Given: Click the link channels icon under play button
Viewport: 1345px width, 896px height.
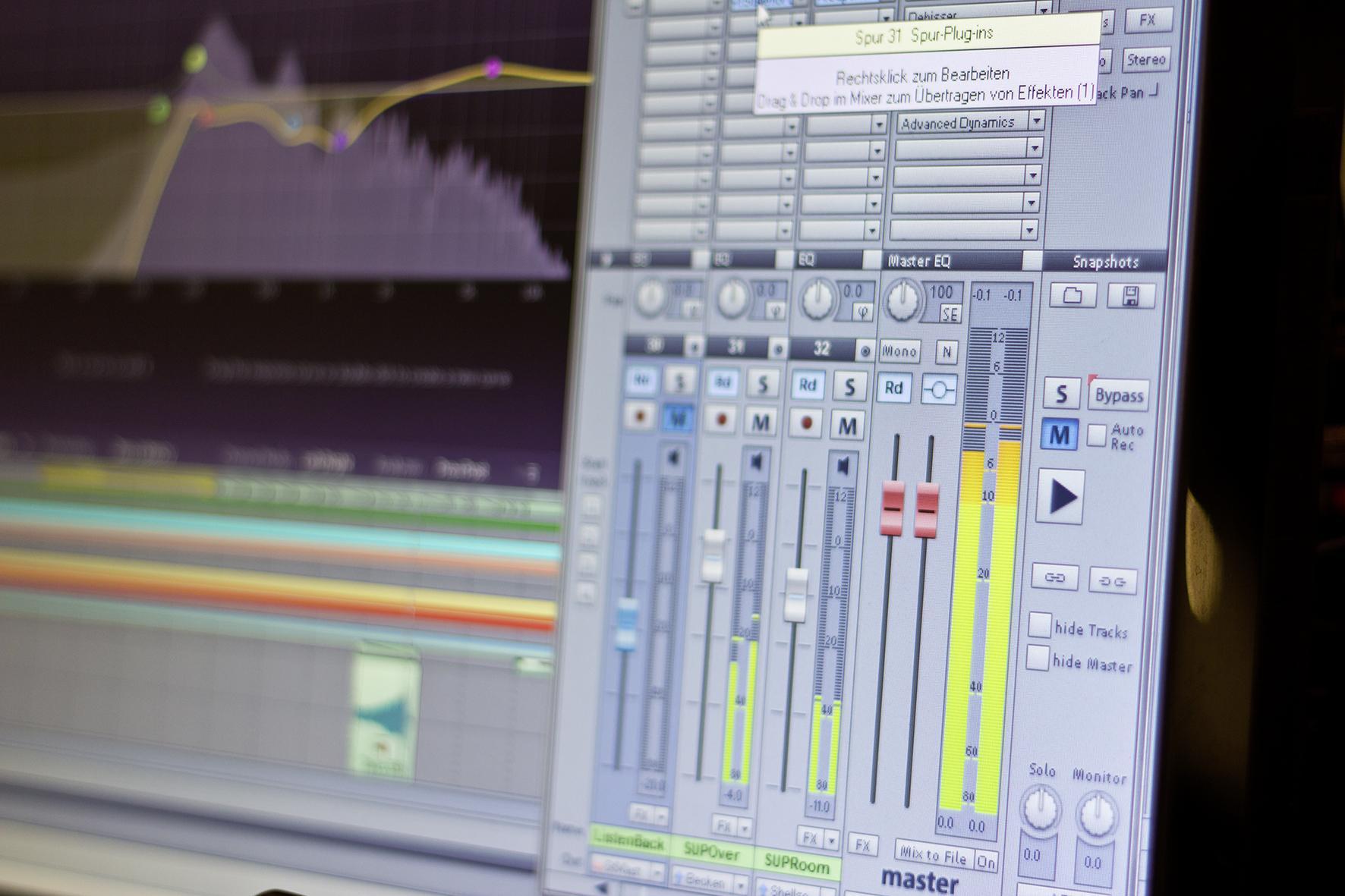Looking at the screenshot, I should pyautogui.click(x=1055, y=577).
